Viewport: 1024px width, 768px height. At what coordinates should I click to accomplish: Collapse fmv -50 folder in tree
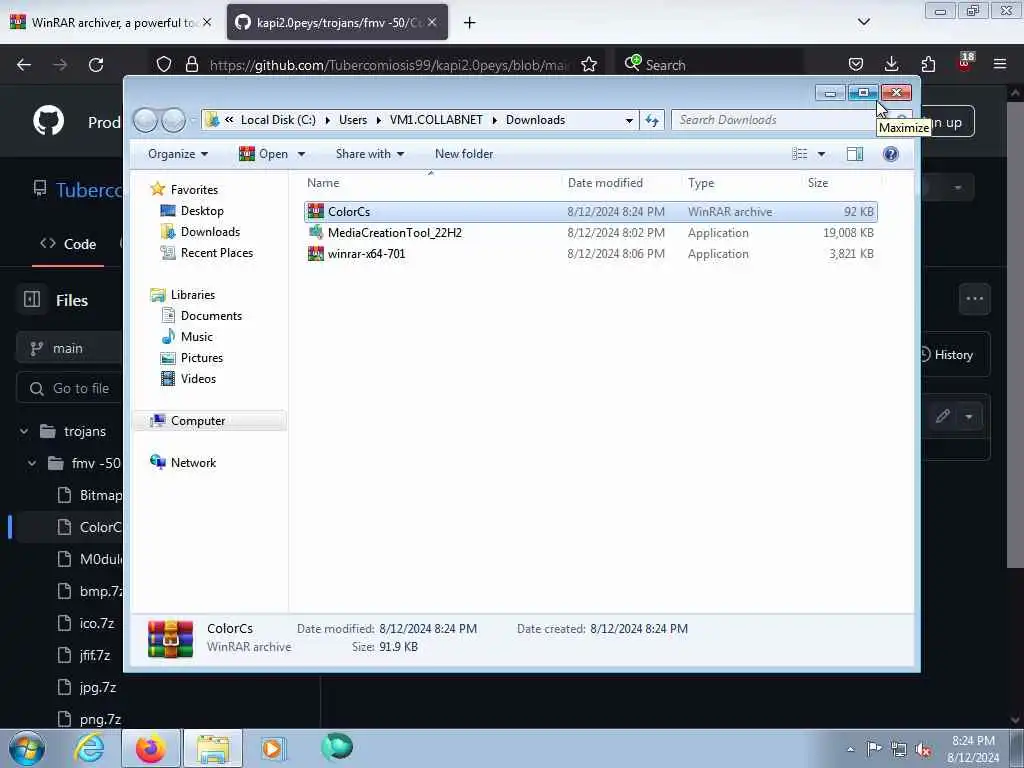[x=32, y=463]
